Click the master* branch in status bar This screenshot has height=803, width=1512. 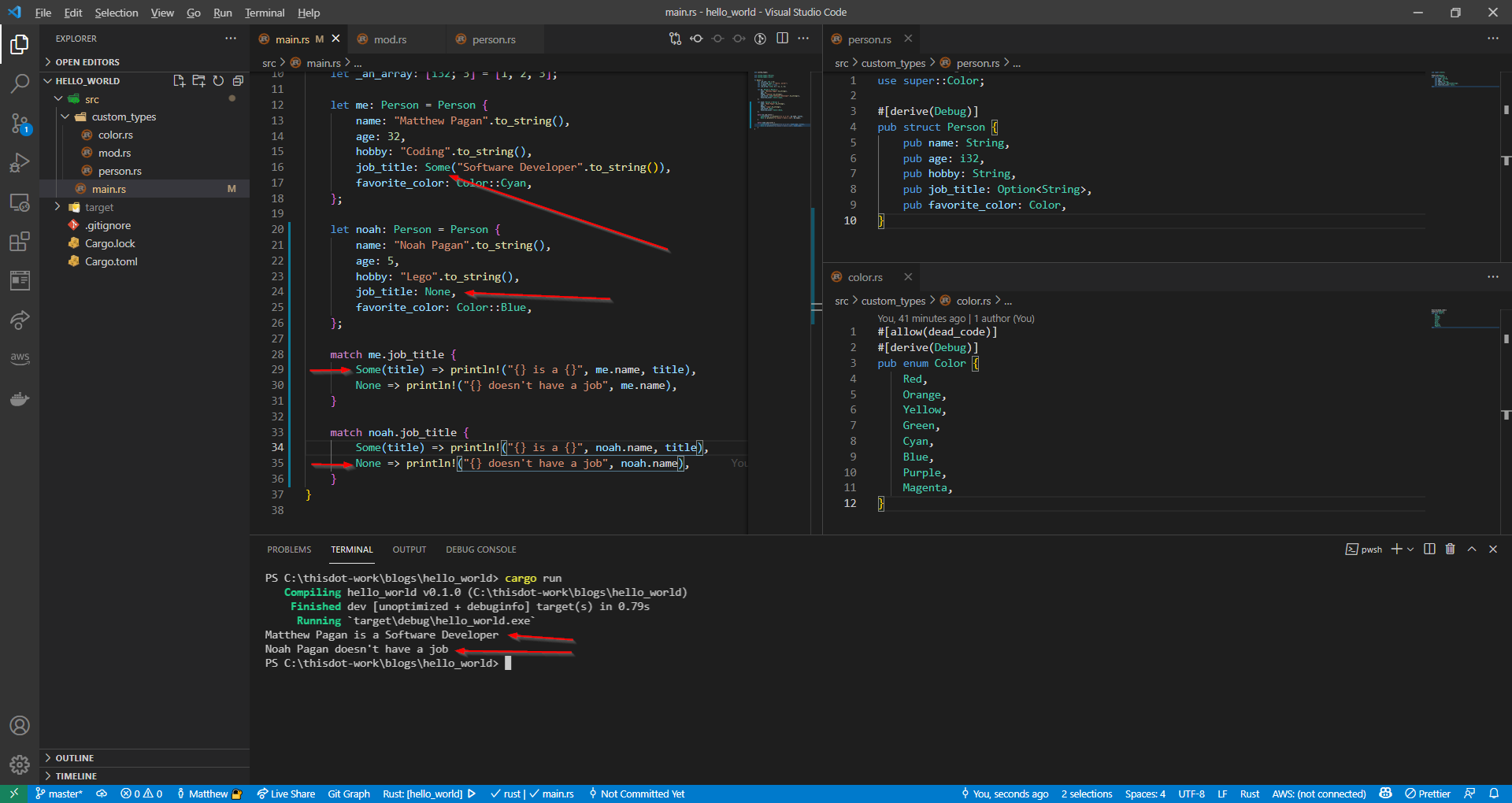(x=59, y=794)
